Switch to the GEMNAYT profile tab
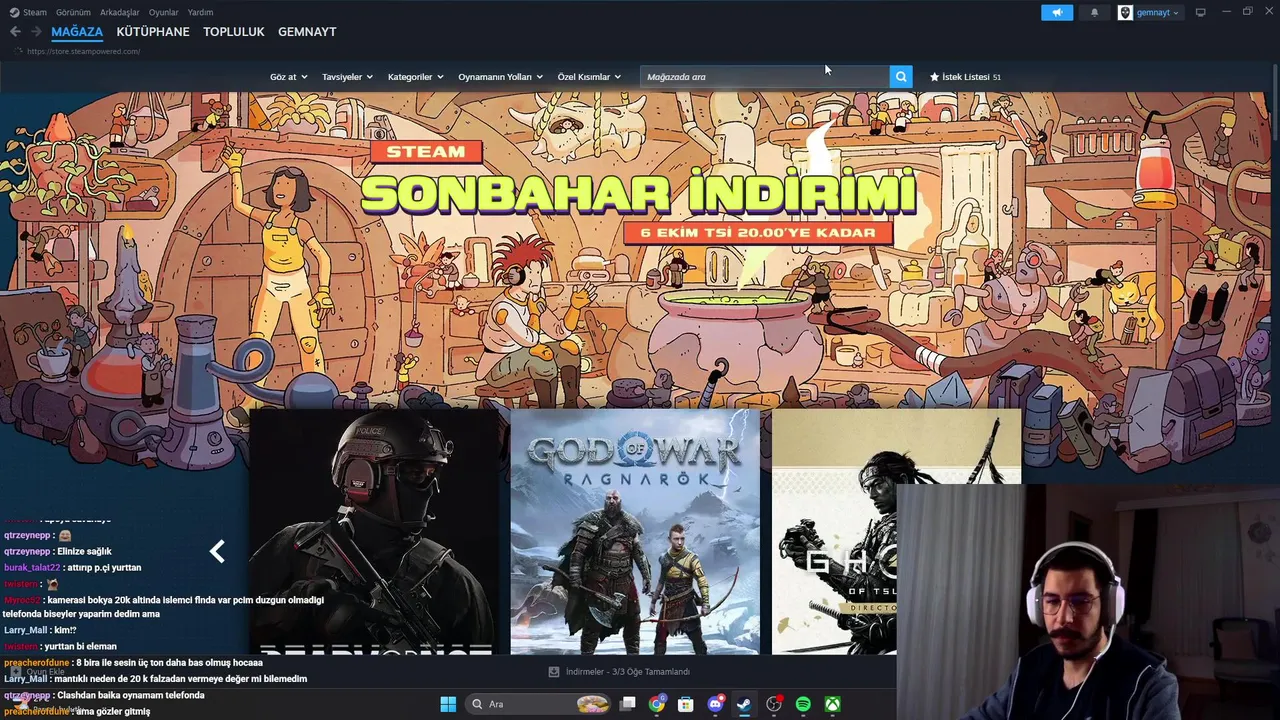This screenshot has height=720, width=1280. [307, 32]
